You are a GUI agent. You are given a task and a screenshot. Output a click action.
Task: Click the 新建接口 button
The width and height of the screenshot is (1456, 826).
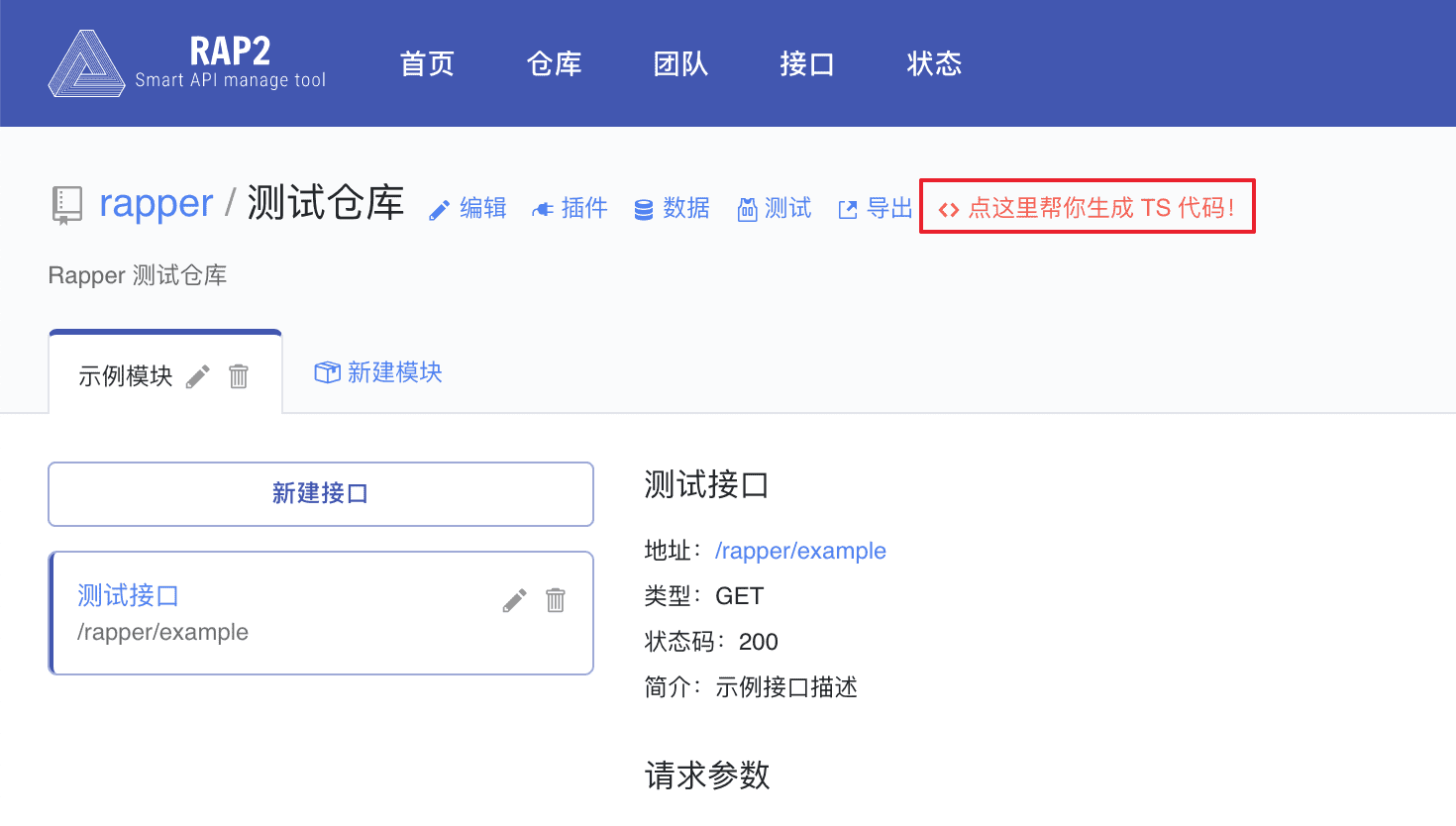point(321,493)
